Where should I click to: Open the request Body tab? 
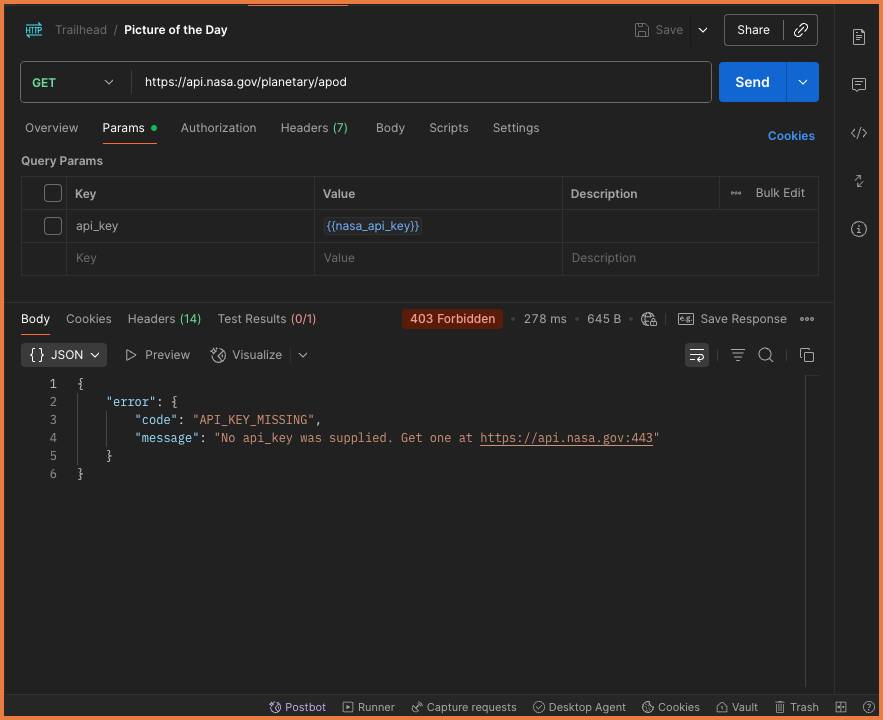[x=390, y=128]
